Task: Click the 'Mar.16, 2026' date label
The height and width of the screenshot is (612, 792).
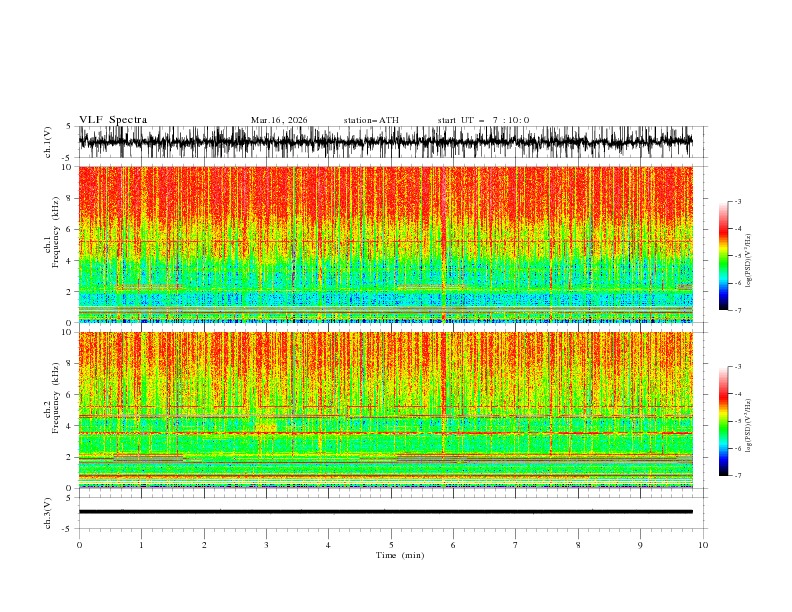Action: click(x=279, y=120)
